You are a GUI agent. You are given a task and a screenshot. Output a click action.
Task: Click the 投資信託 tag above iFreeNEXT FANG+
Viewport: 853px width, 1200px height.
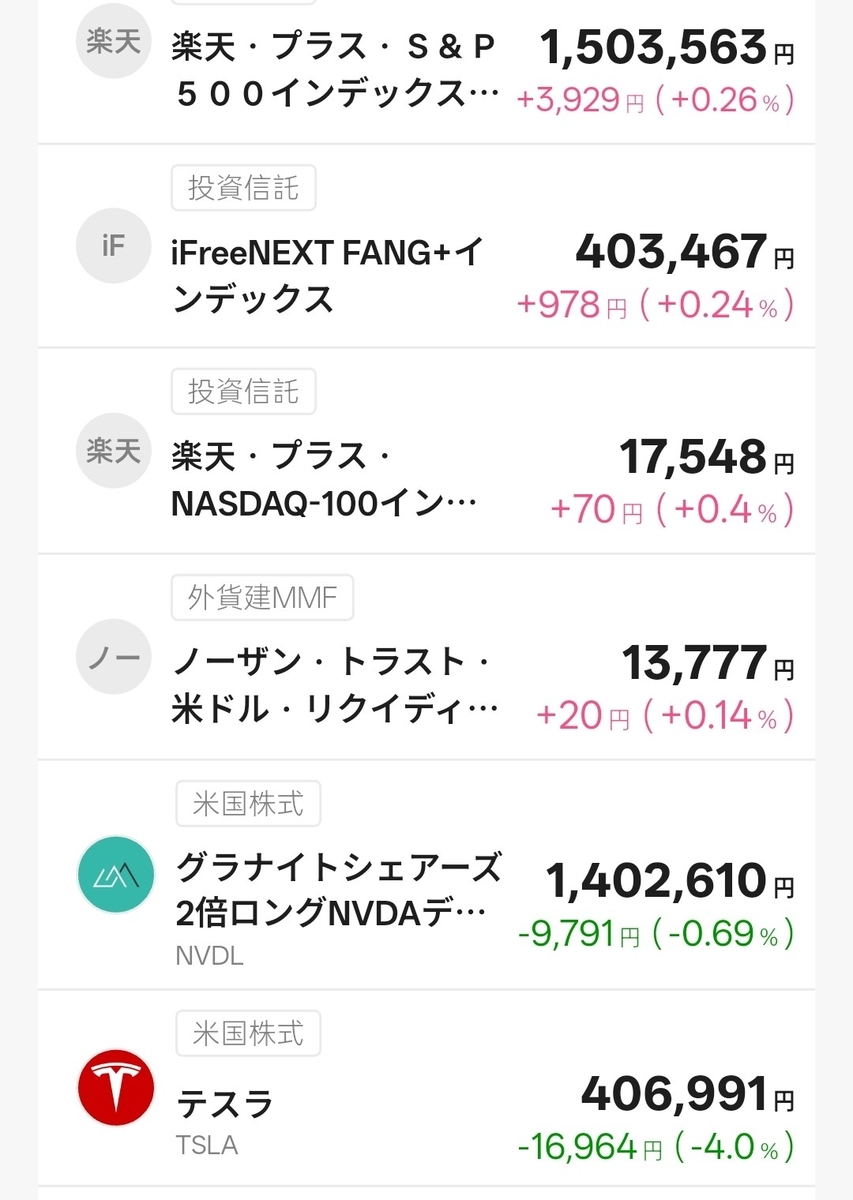coord(243,188)
